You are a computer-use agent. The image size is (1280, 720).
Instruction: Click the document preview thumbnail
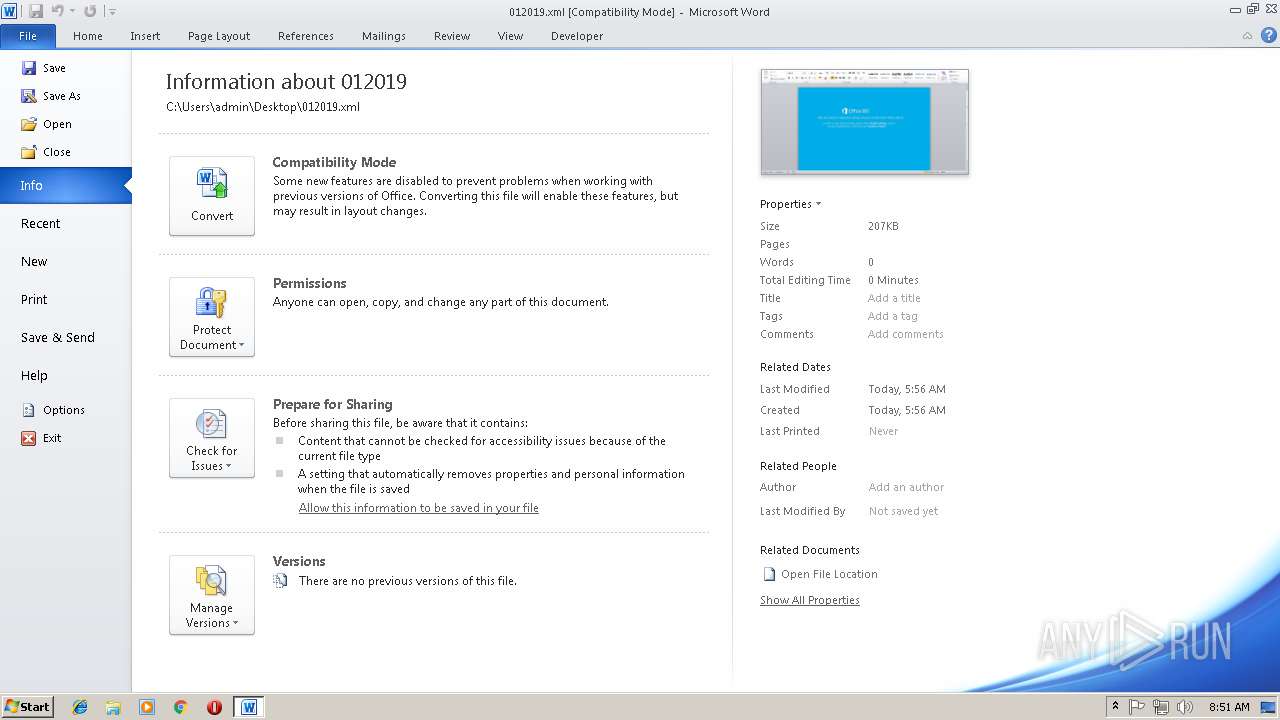point(865,122)
